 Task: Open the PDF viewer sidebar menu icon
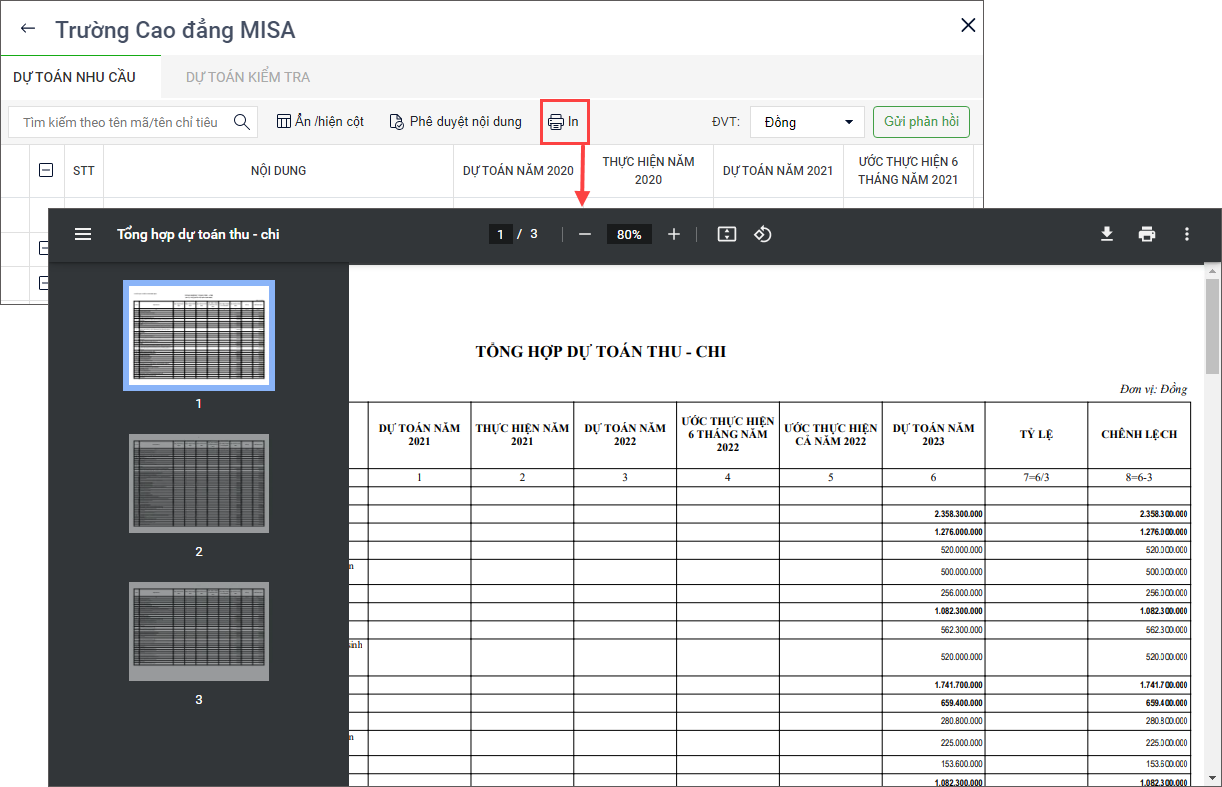(x=83, y=234)
